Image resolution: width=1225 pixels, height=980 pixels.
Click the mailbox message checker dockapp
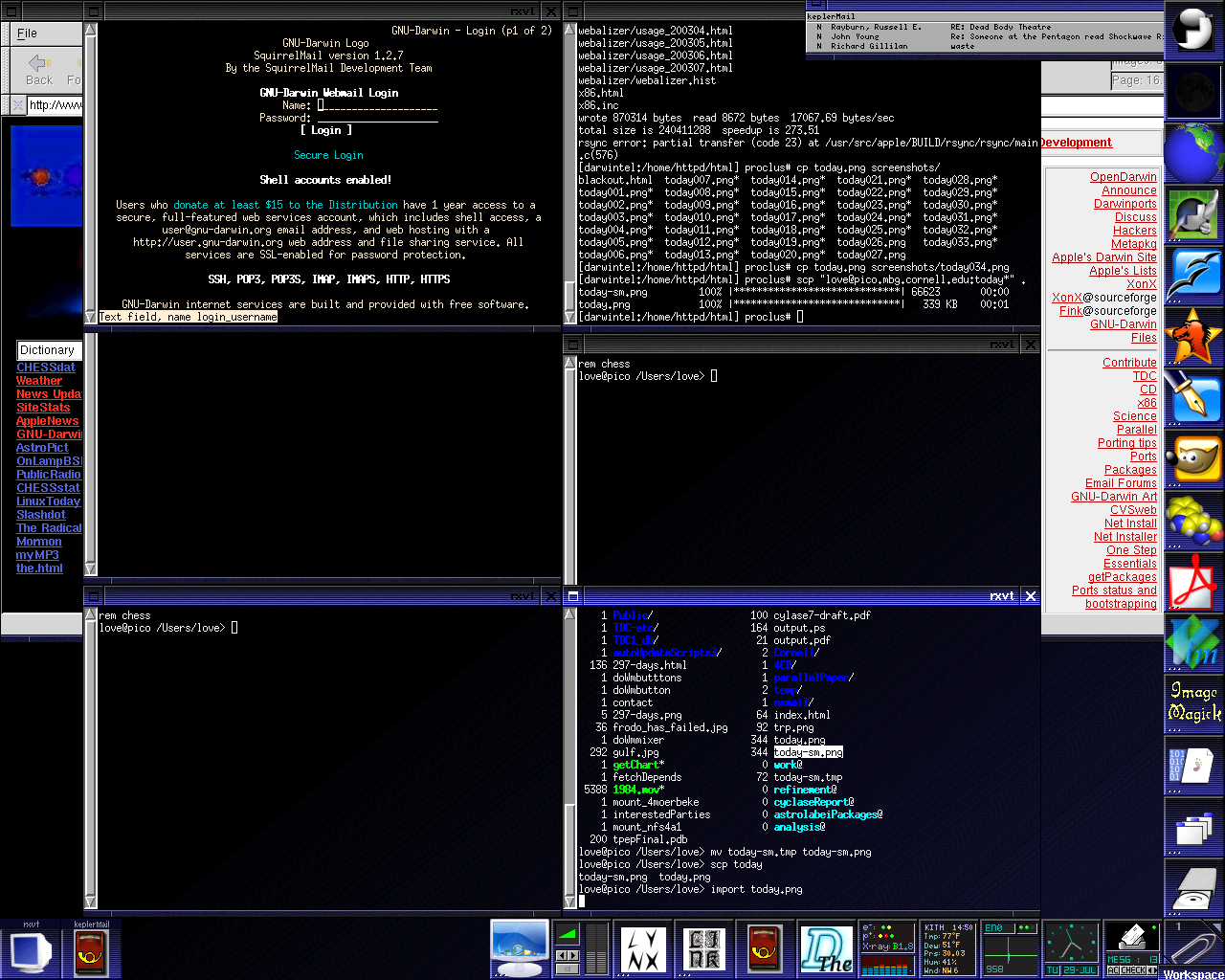pos(1132,949)
